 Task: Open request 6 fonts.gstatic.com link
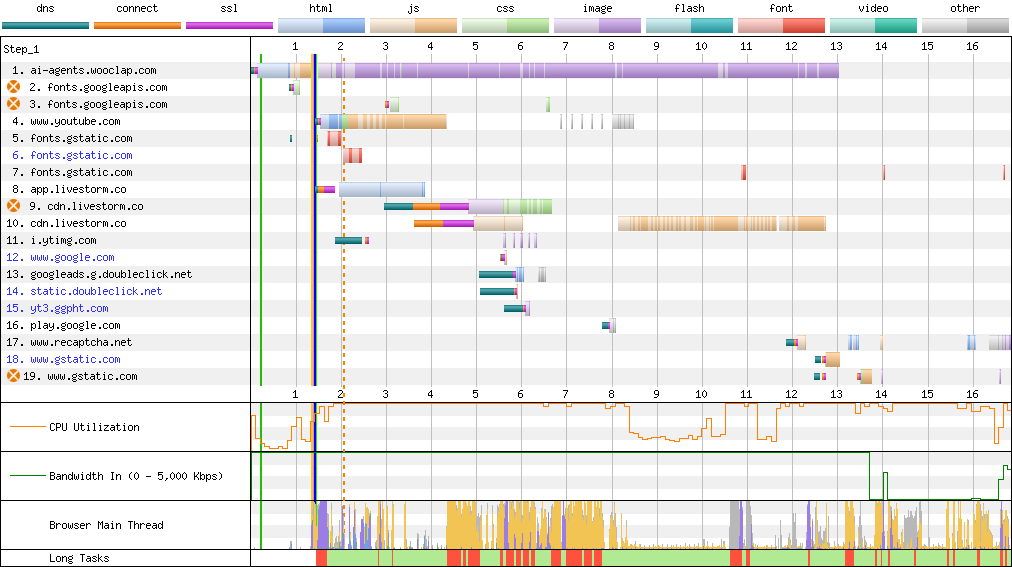(81, 155)
